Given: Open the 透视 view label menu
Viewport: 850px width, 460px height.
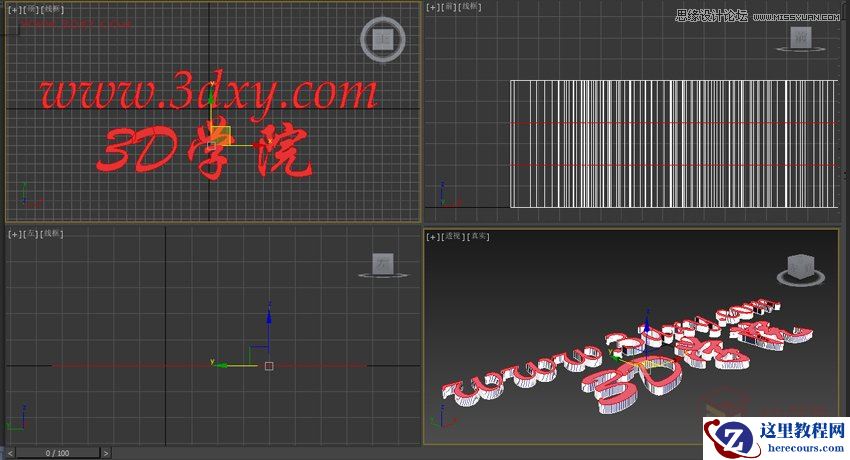Looking at the screenshot, I should pyautogui.click(x=453, y=237).
